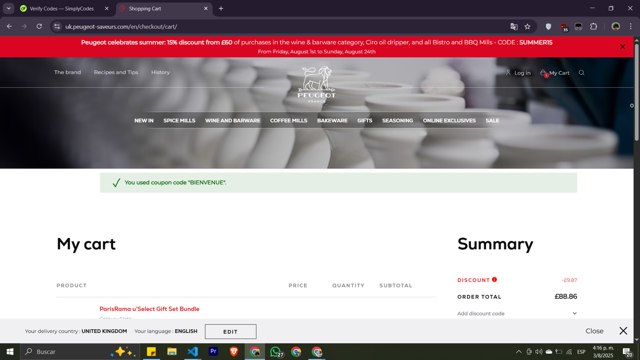Open WINE AND BARWARE menu
Image resolution: width=640 pixels, height=360 pixels.
point(232,120)
